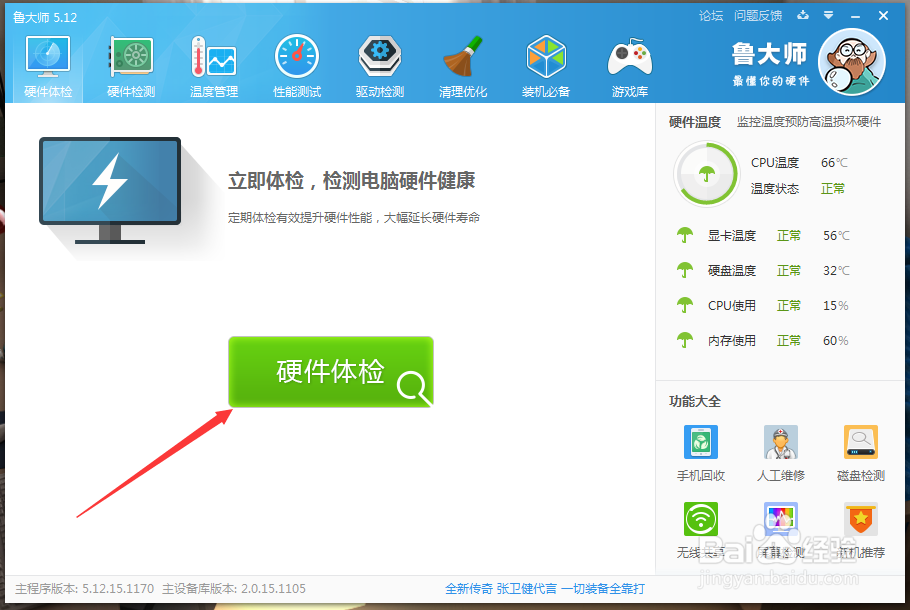Click the 温度状态 正常 status
This screenshot has width=910, height=610.
[833, 189]
